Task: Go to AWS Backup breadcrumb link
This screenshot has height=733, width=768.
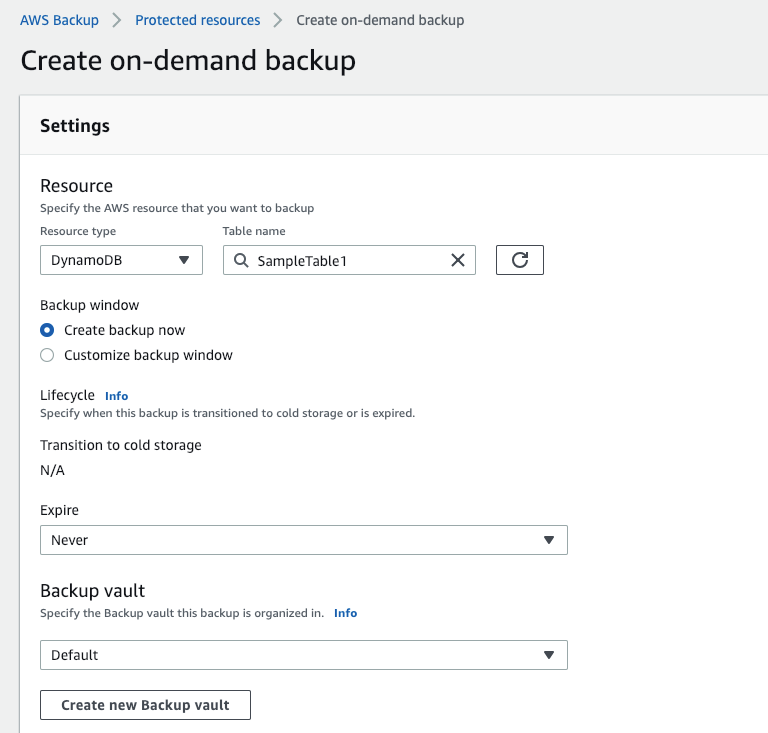Action: pyautogui.click(x=59, y=20)
